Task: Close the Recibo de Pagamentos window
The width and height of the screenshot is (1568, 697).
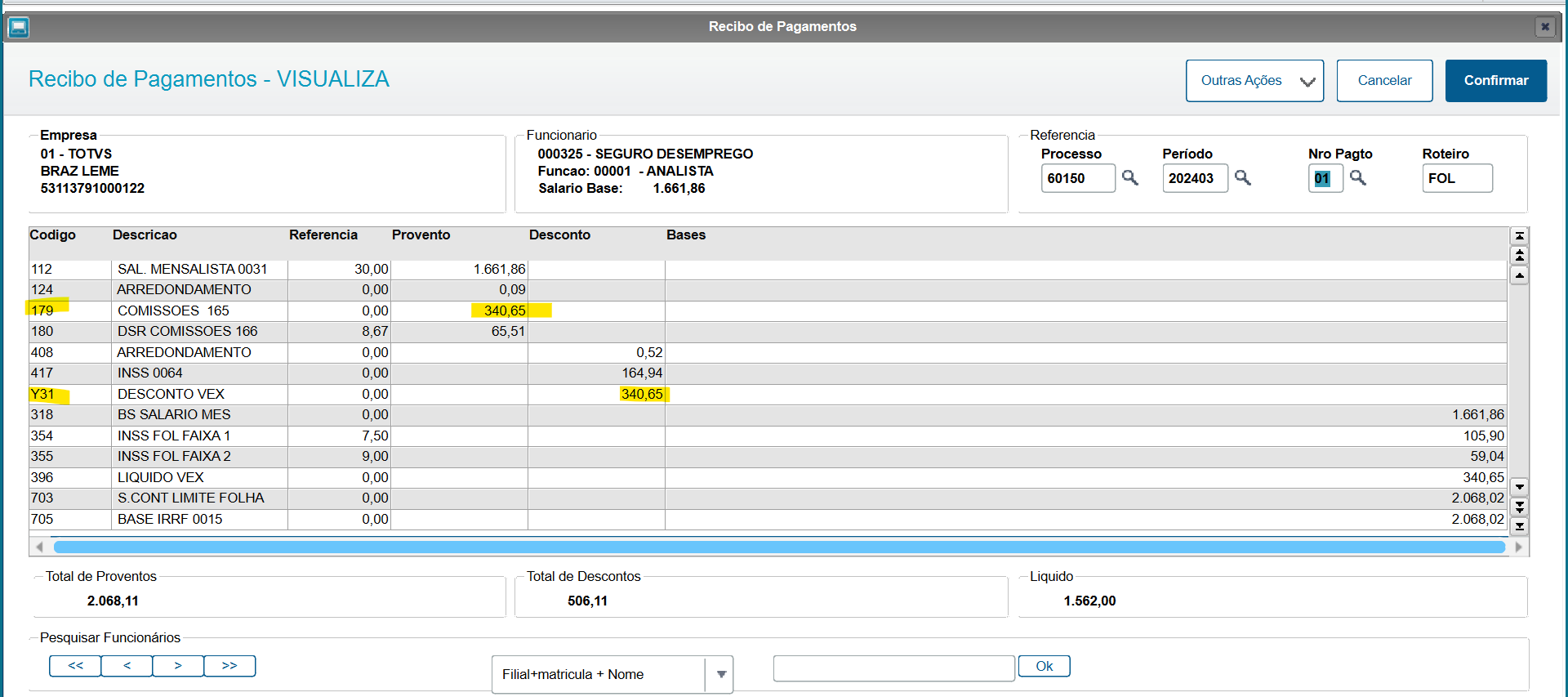Action: click(x=1544, y=27)
